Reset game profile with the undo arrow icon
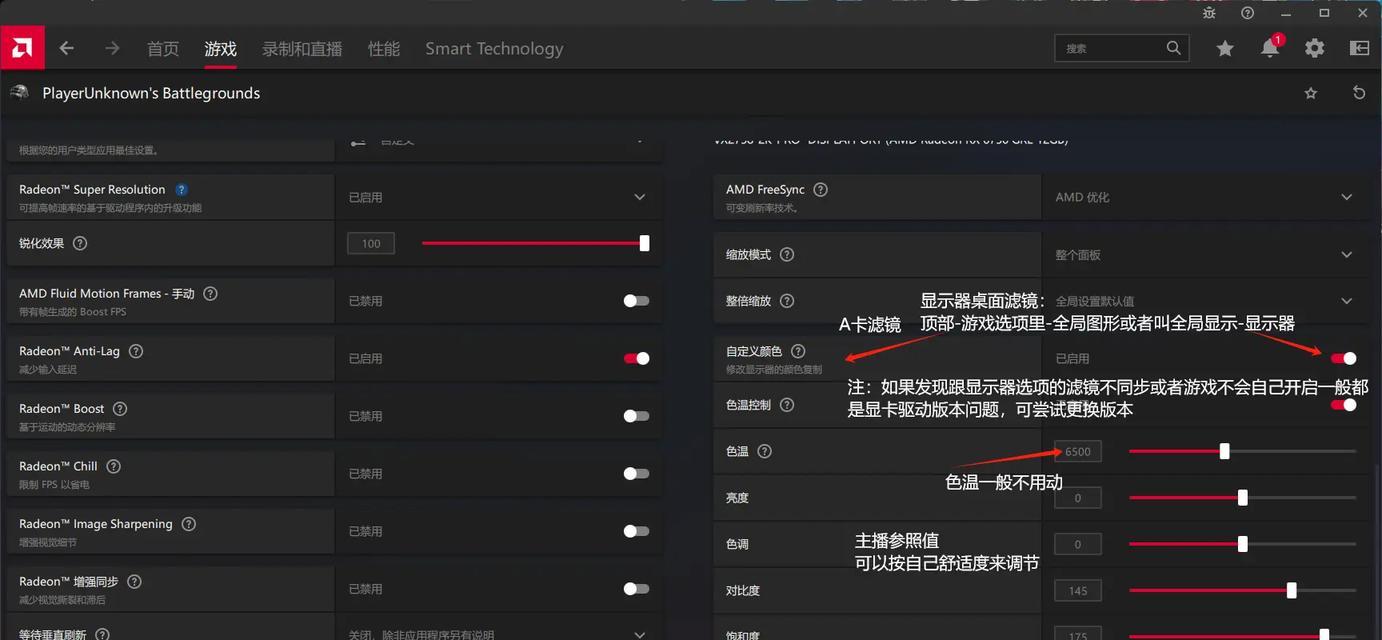The width and height of the screenshot is (1382, 640). [x=1359, y=93]
